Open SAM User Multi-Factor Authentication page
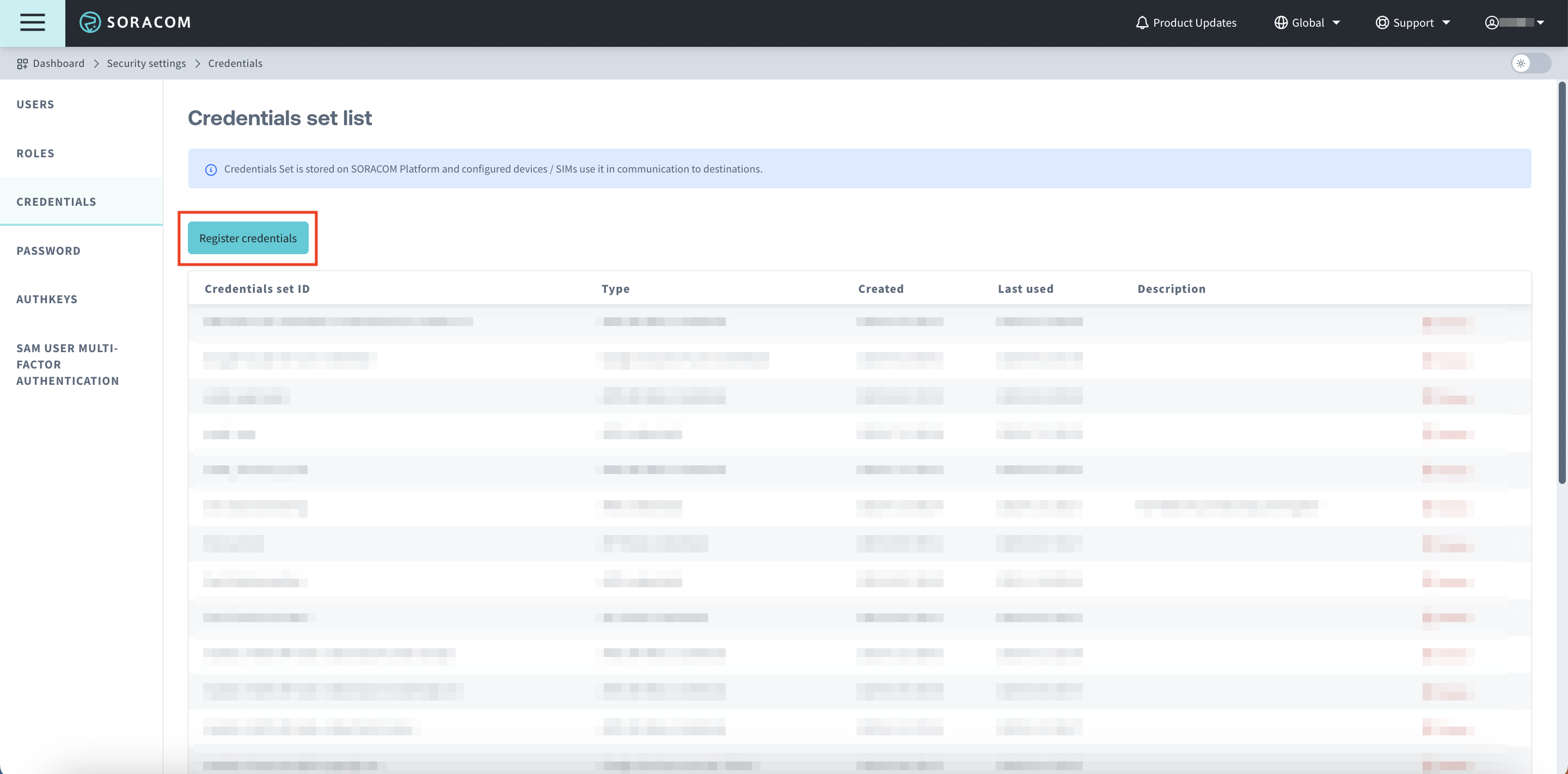The width and height of the screenshot is (1568, 774). pyautogui.click(x=67, y=364)
